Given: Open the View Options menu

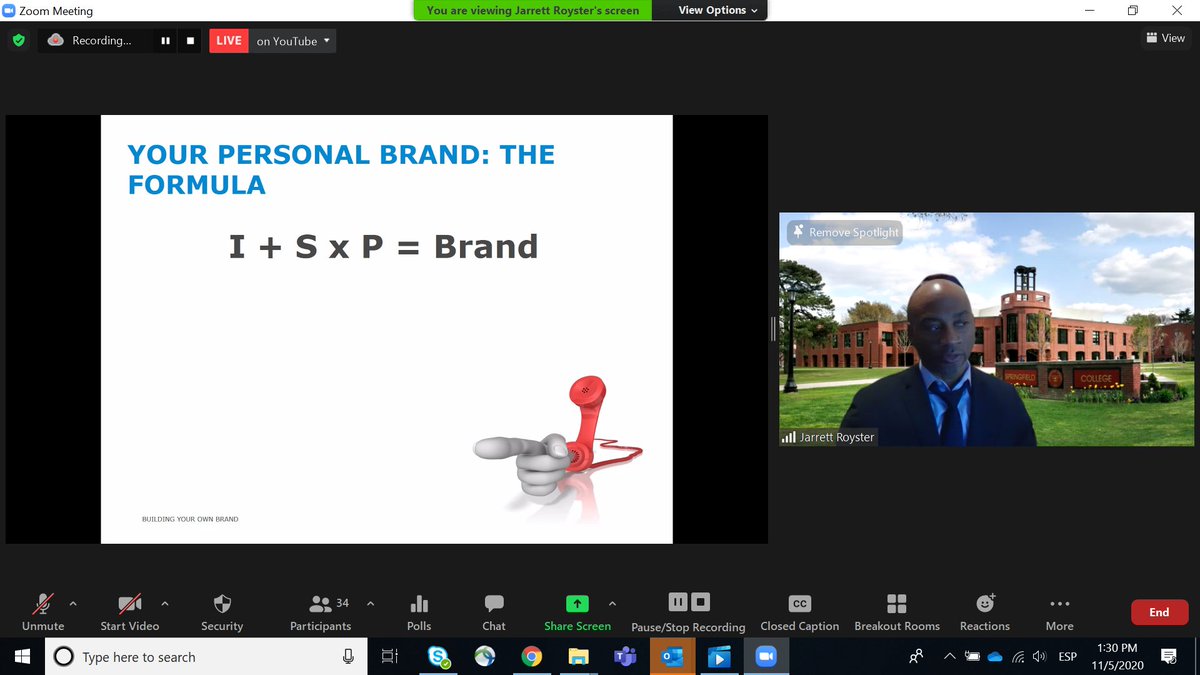Looking at the screenshot, I should coord(717,10).
